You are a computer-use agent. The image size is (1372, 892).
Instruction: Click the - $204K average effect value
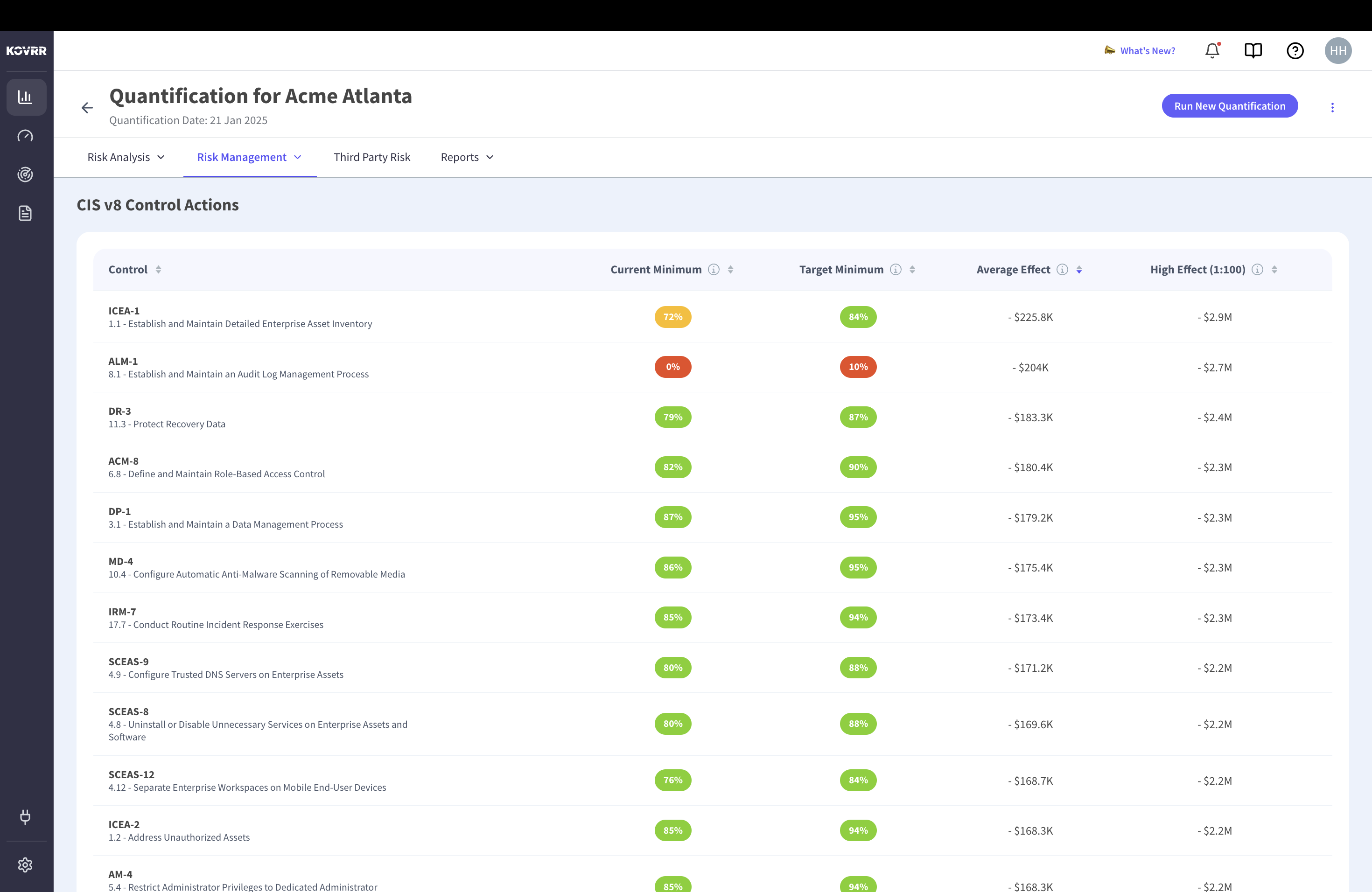click(x=1030, y=368)
